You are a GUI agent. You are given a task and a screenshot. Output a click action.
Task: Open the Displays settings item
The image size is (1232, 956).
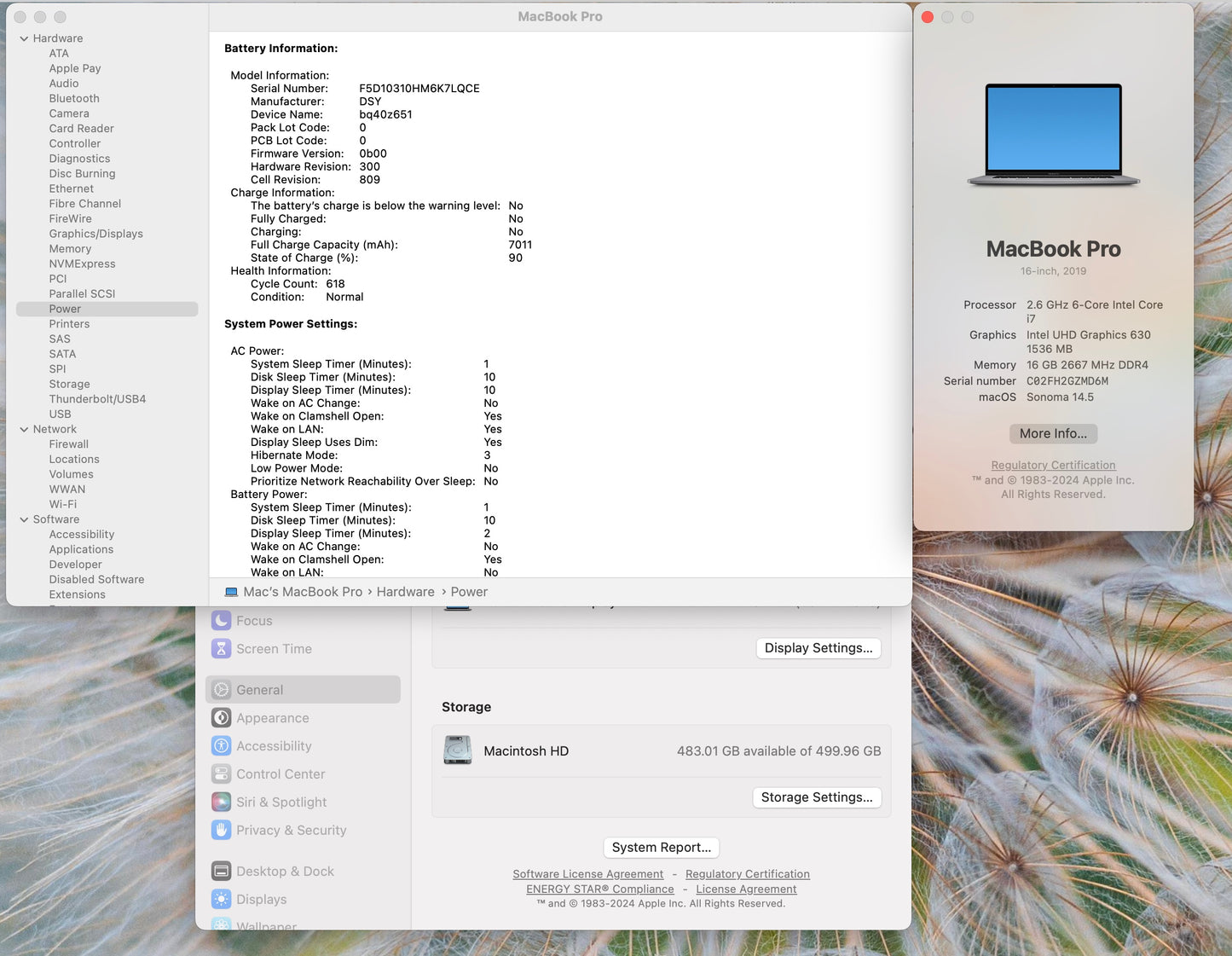tap(261, 899)
